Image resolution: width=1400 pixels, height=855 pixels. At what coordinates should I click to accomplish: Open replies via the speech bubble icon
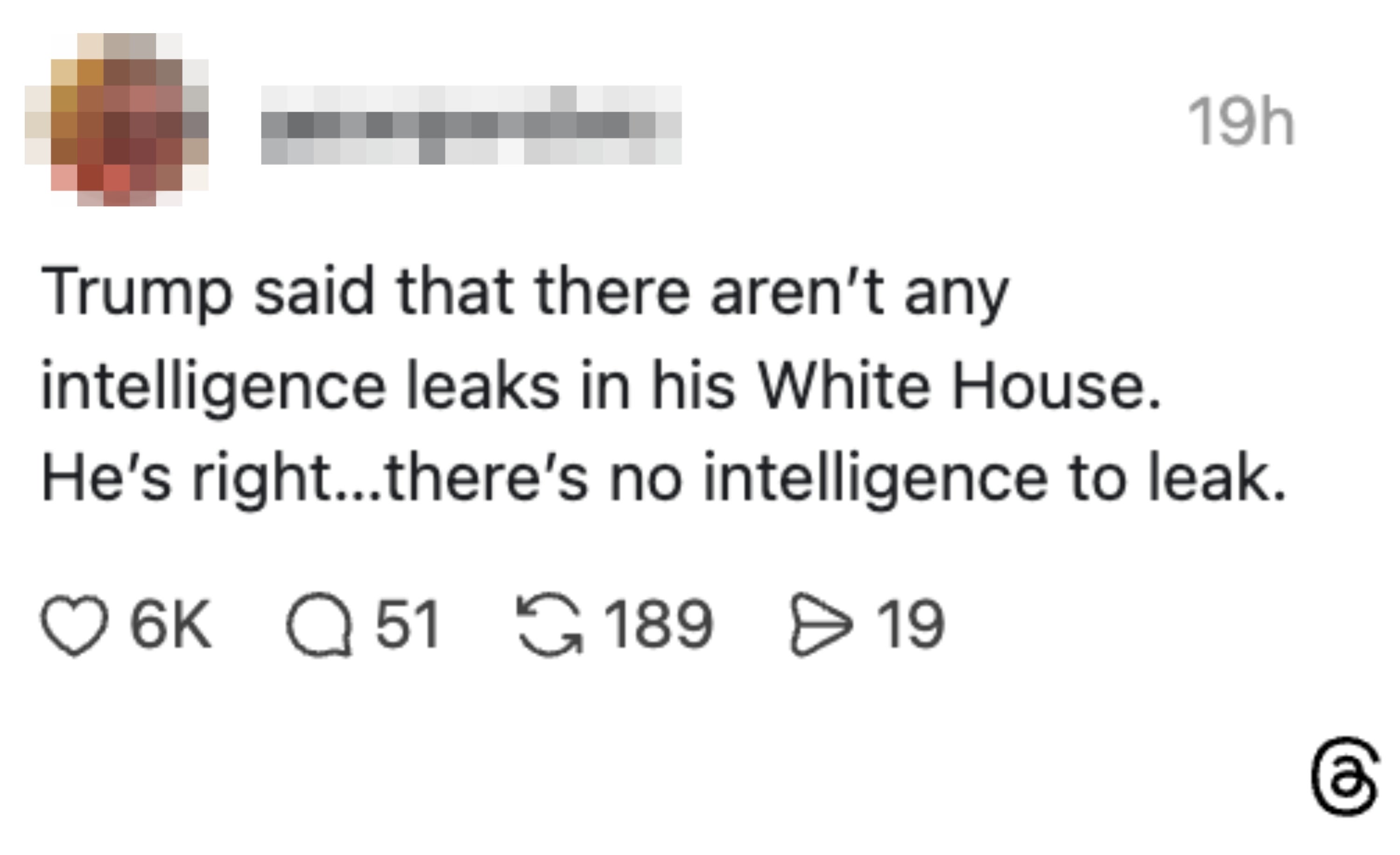[319, 624]
